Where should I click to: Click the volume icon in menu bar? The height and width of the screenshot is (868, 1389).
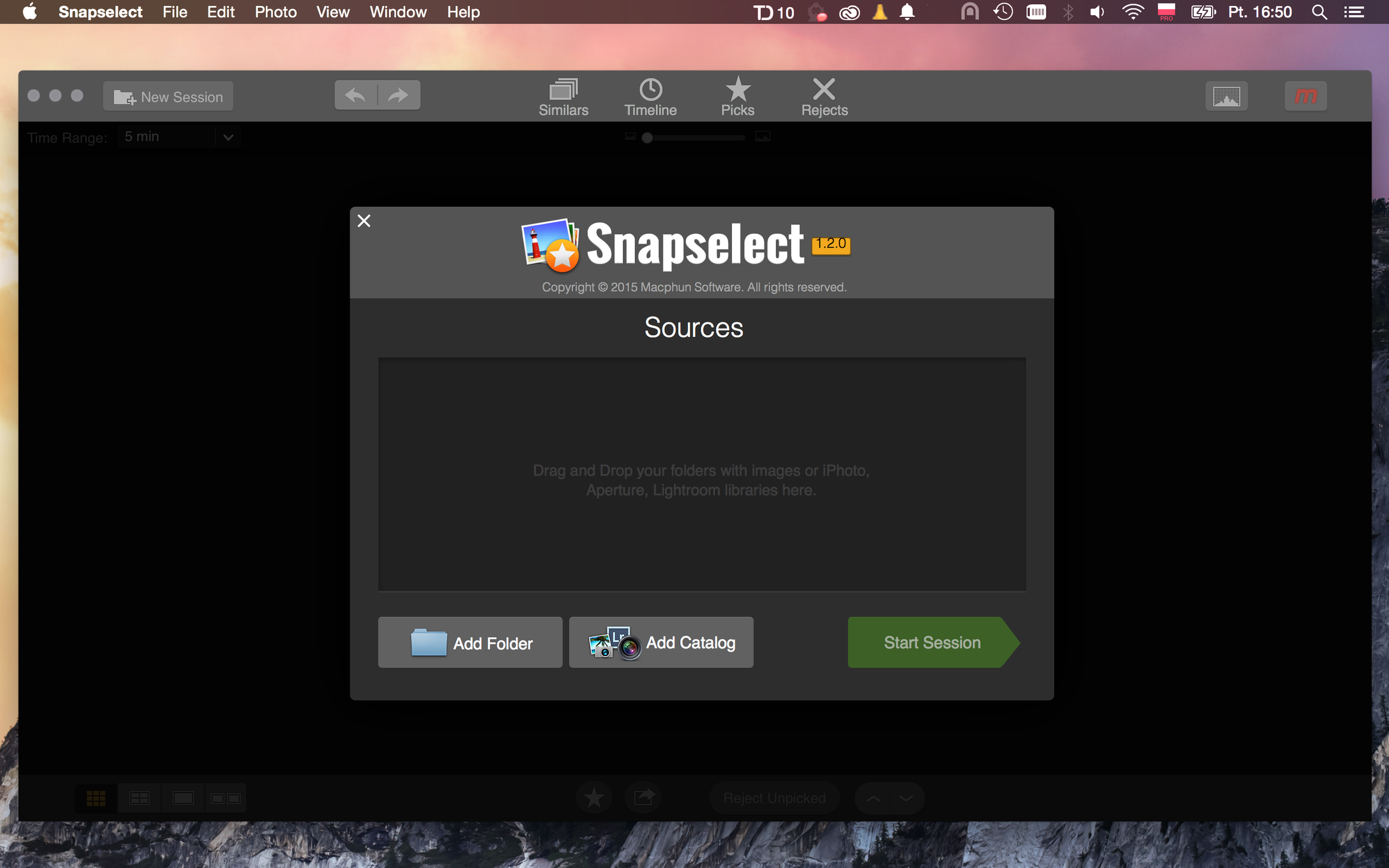tap(1097, 12)
